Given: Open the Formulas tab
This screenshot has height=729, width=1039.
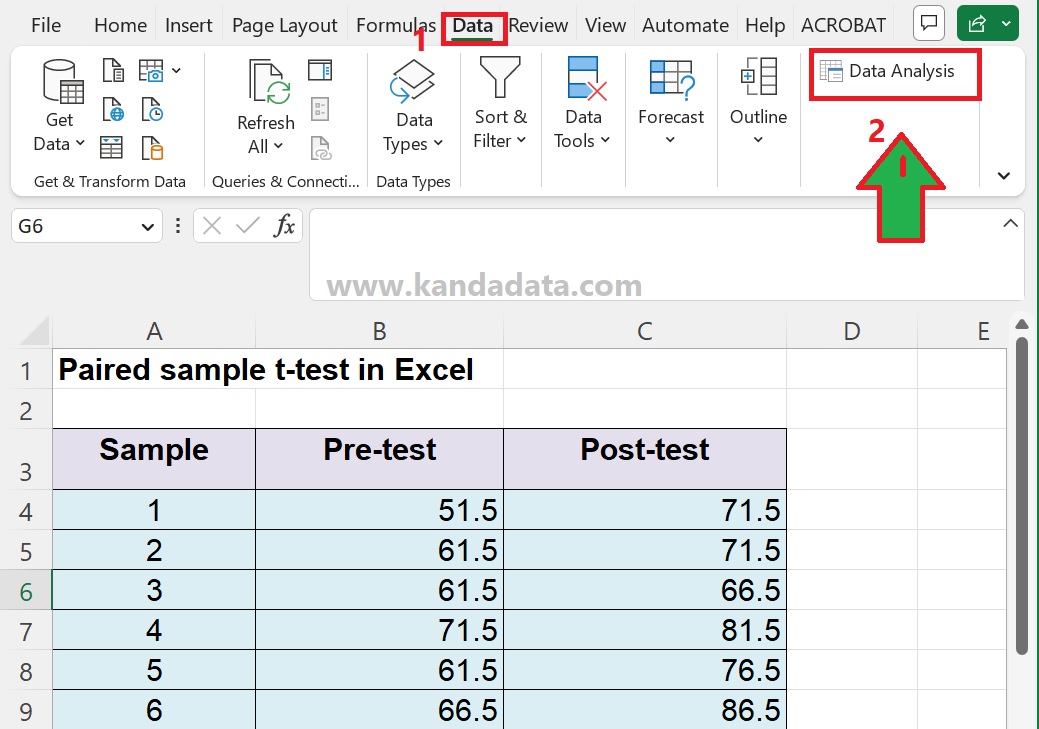Looking at the screenshot, I should pyautogui.click(x=396, y=26).
